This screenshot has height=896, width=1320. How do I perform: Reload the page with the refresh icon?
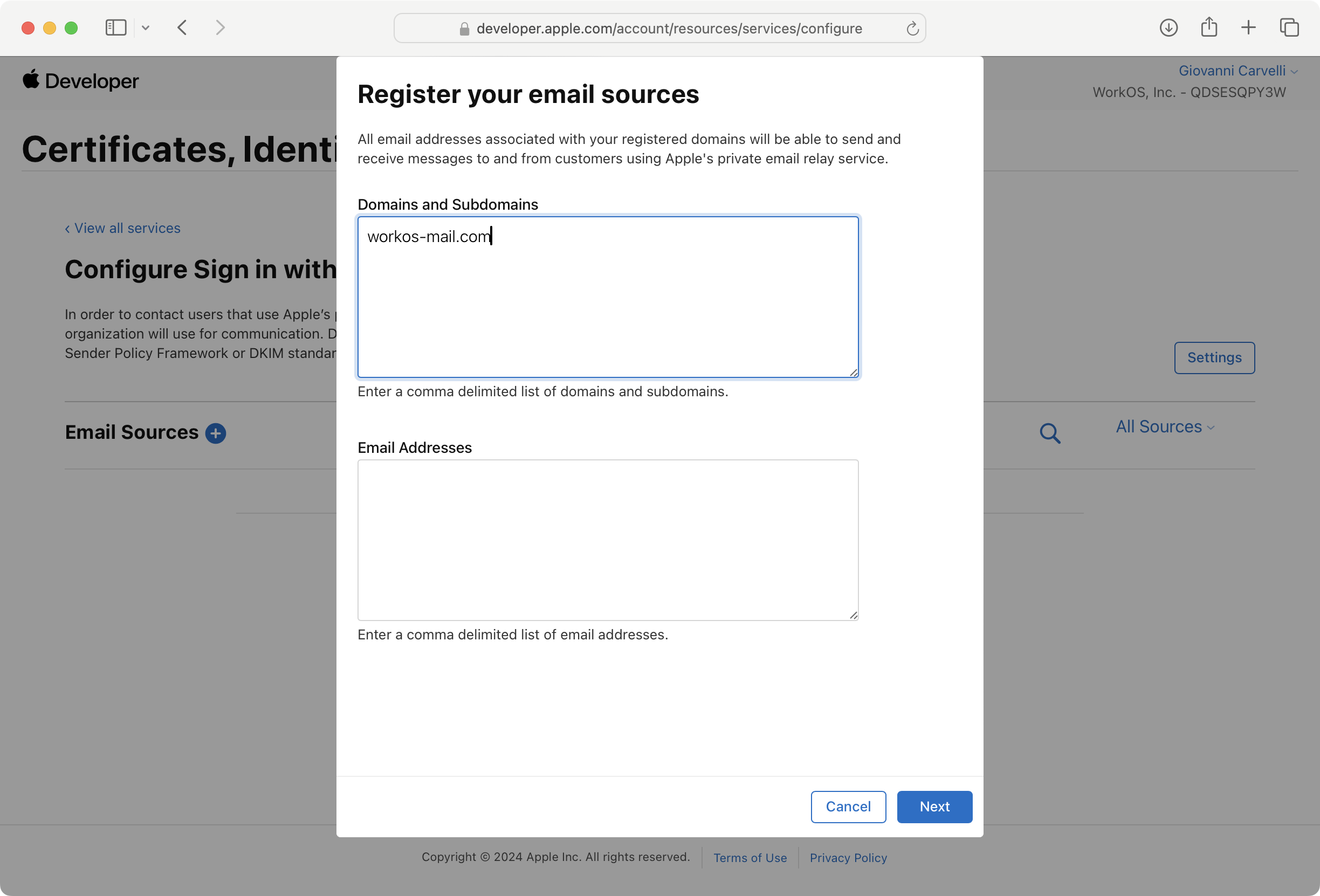tap(912, 29)
